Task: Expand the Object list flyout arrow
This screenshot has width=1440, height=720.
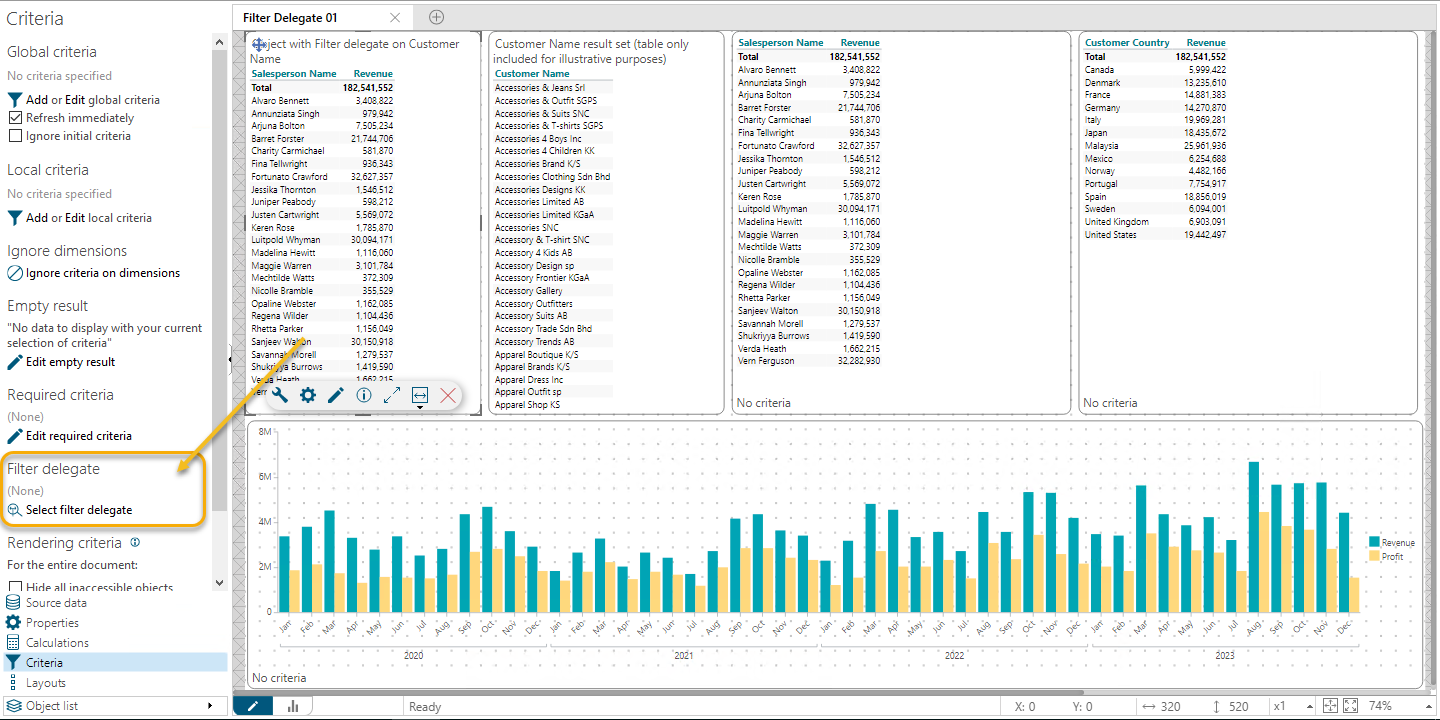Action: (x=210, y=706)
